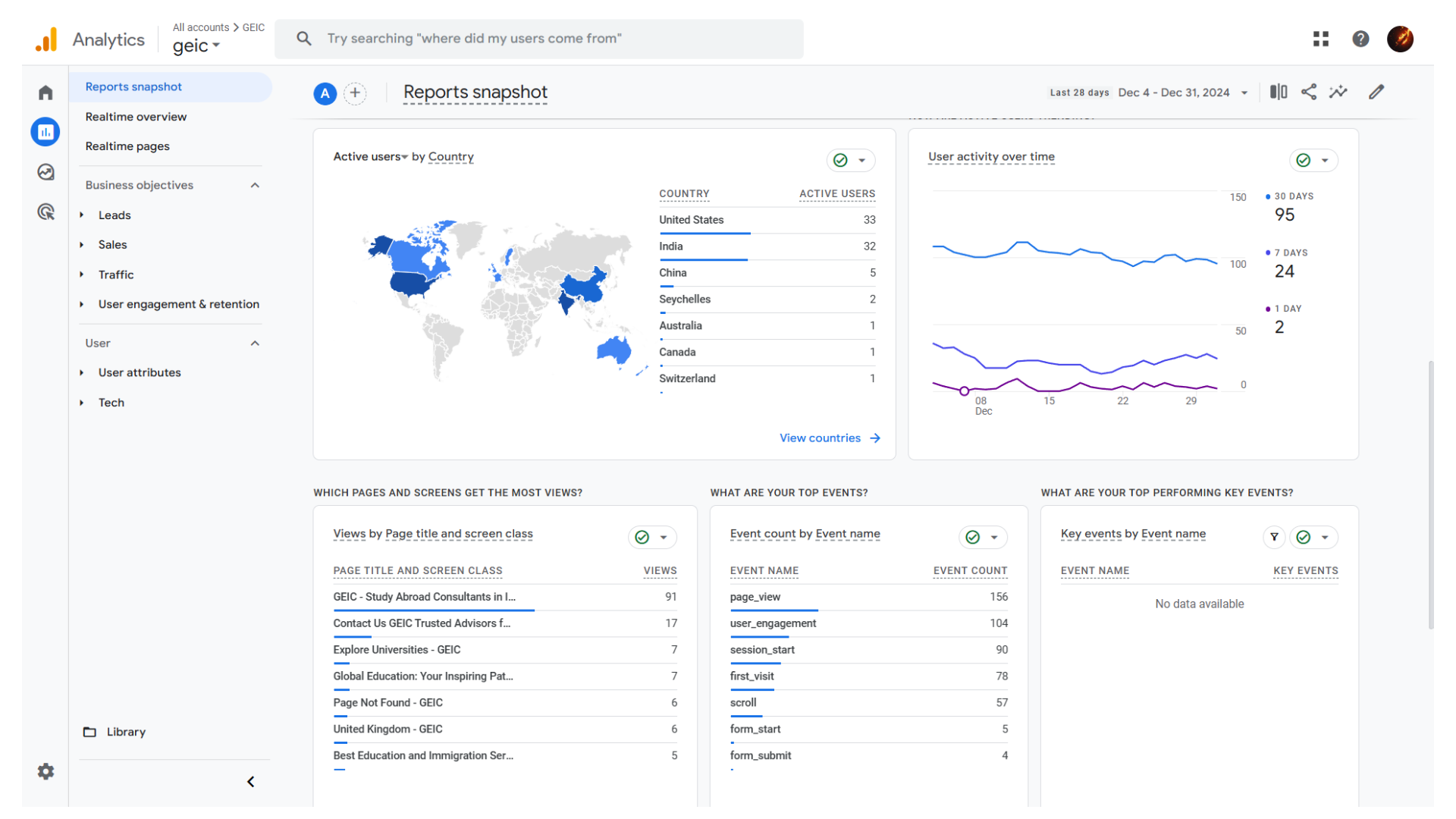The height and width of the screenshot is (819, 1456).
Task: Open Realtime overview report
Action: (136, 117)
